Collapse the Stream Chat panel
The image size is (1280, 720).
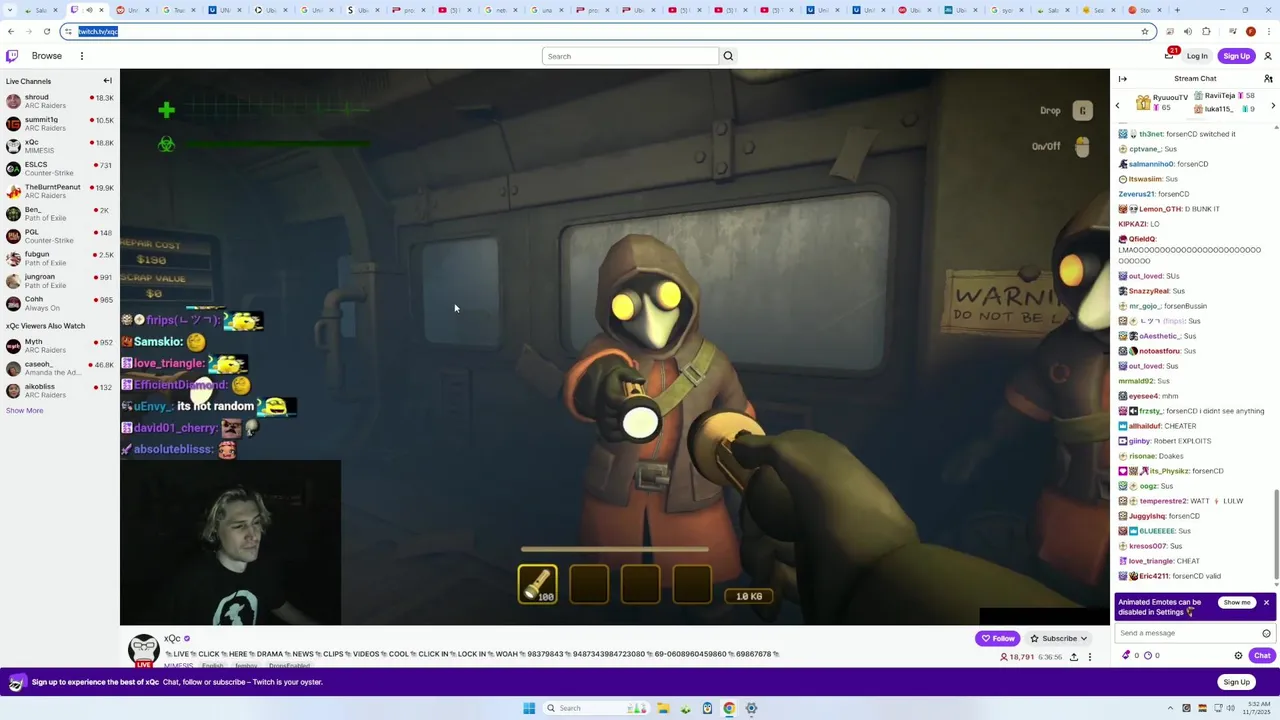1122,79
